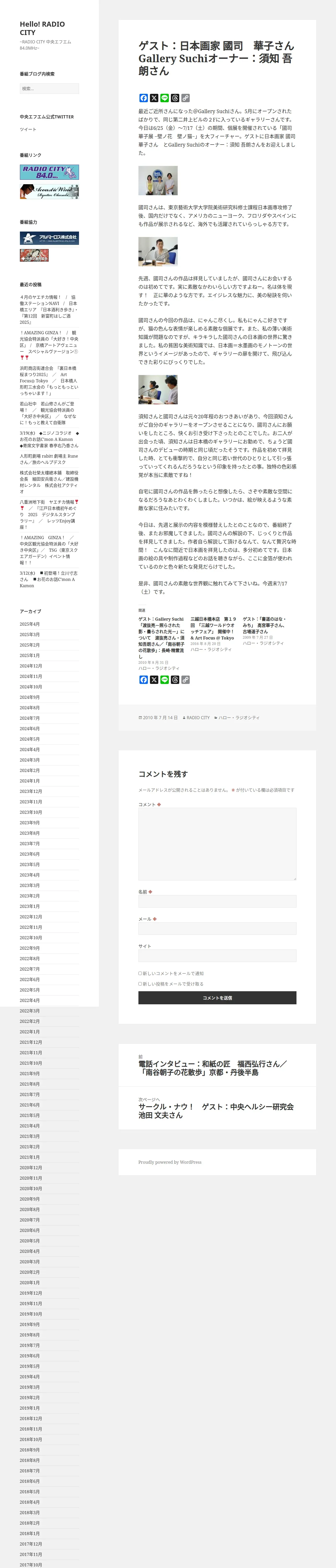This screenshot has width=336, height=1568.
Task: Open the RADIO CITY 84.0 banner link
Action: point(49,172)
